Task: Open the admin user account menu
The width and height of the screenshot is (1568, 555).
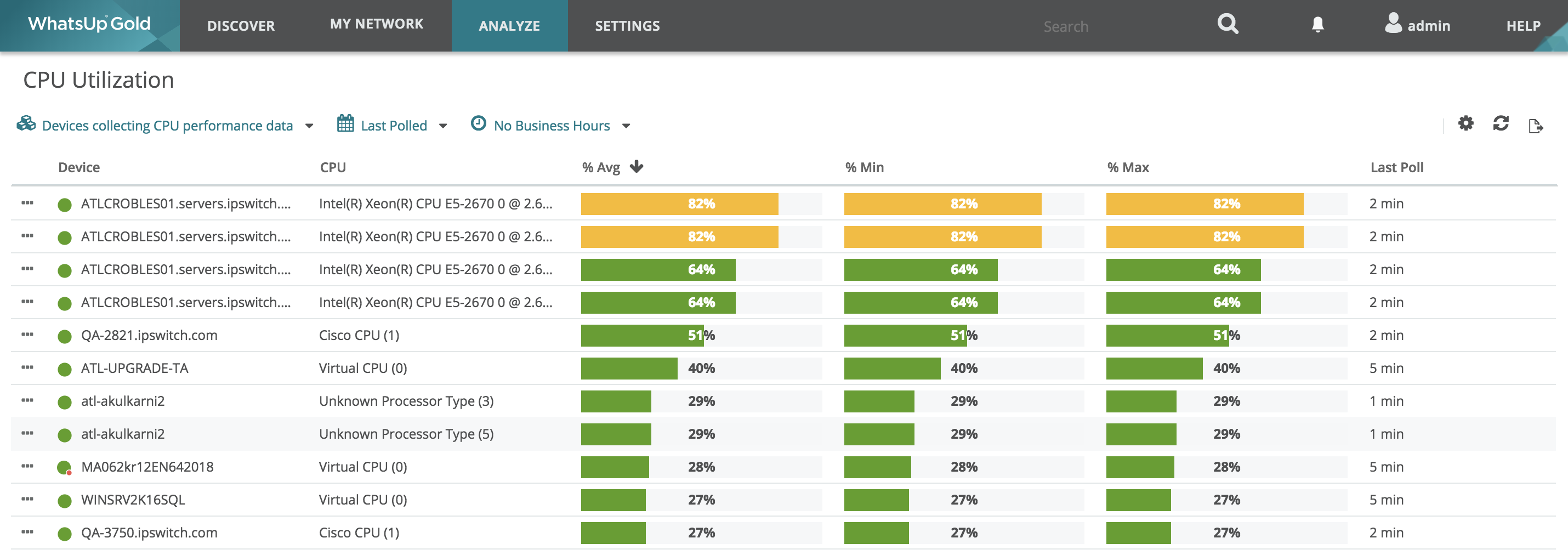Action: [1417, 25]
